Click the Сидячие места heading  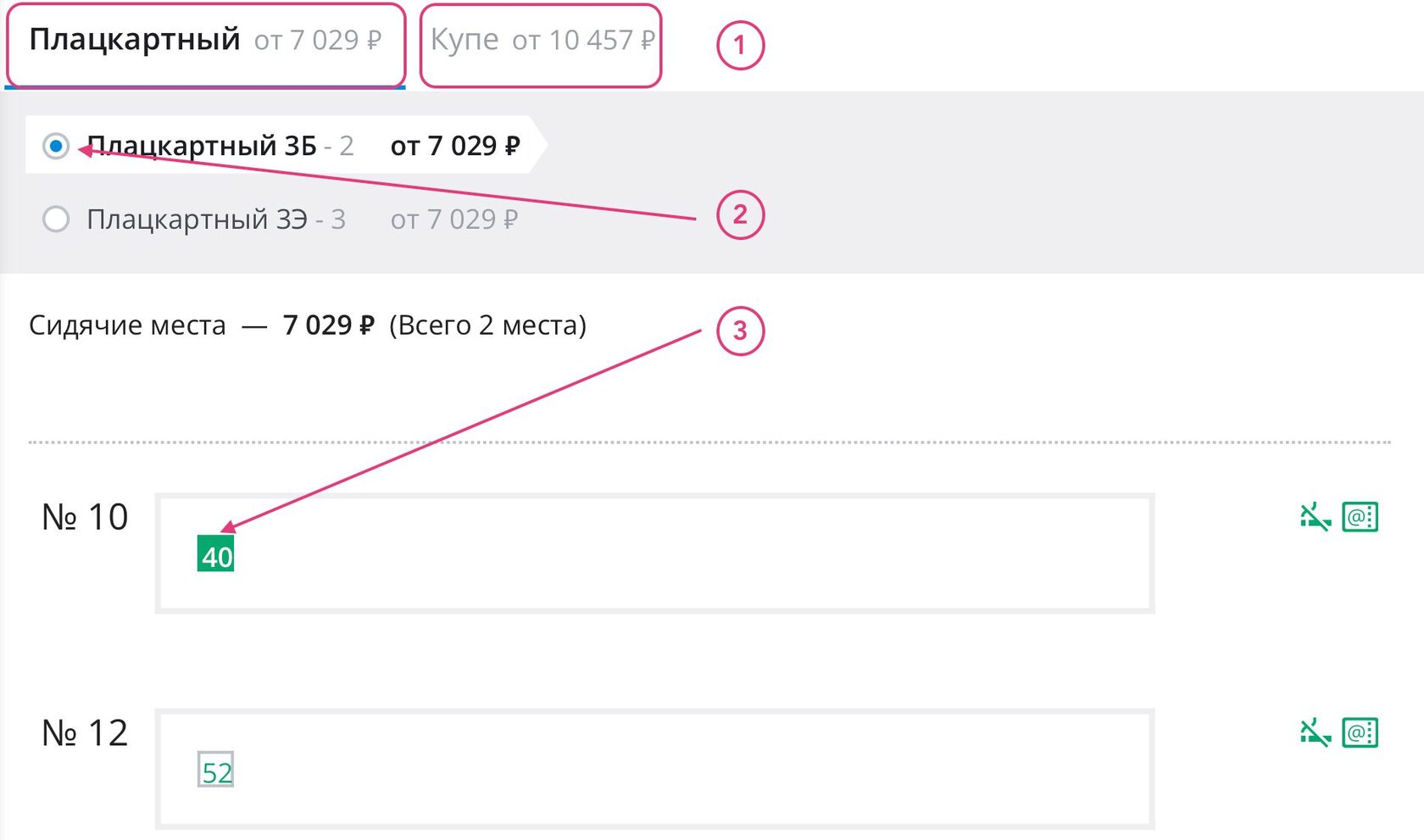[127, 325]
